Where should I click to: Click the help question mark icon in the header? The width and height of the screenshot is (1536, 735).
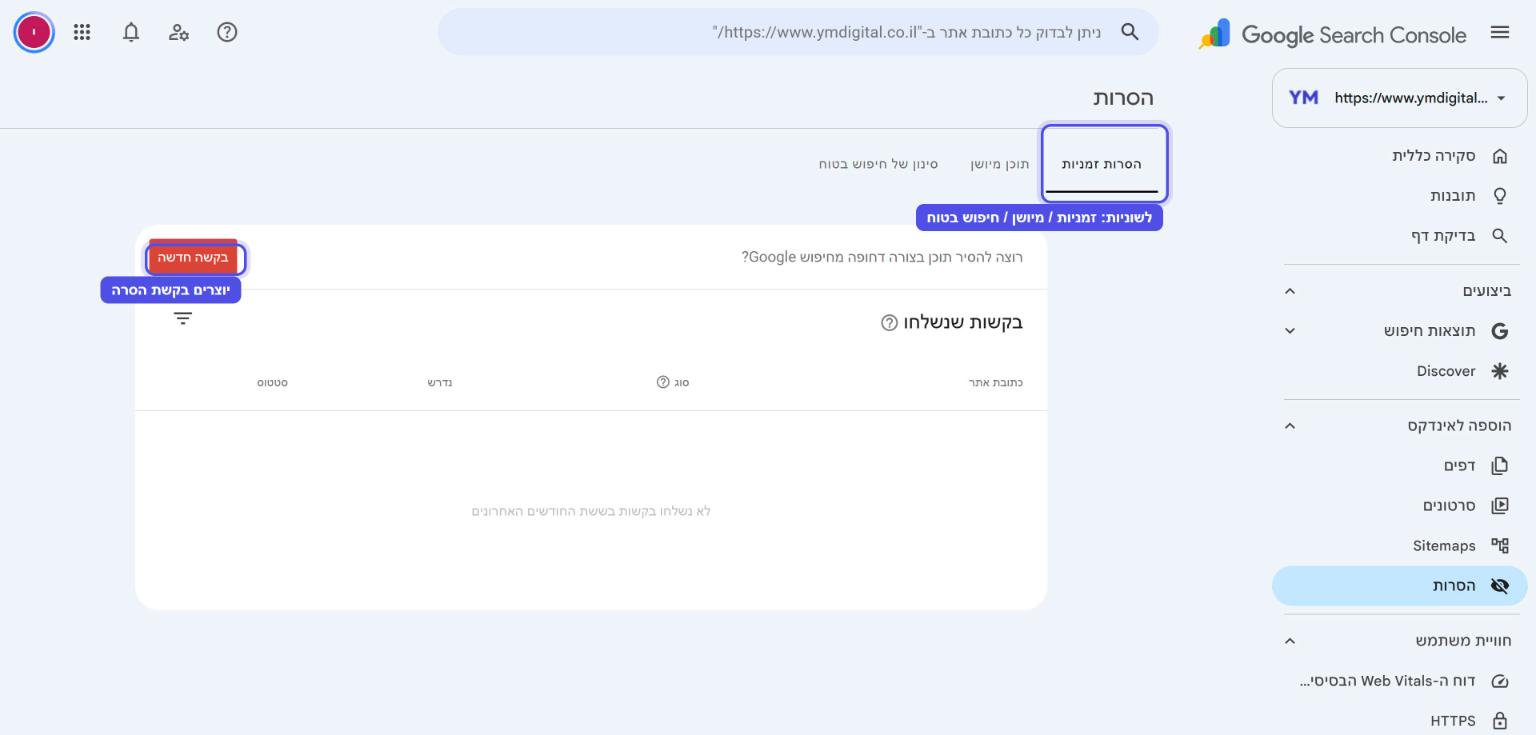coord(227,32)
